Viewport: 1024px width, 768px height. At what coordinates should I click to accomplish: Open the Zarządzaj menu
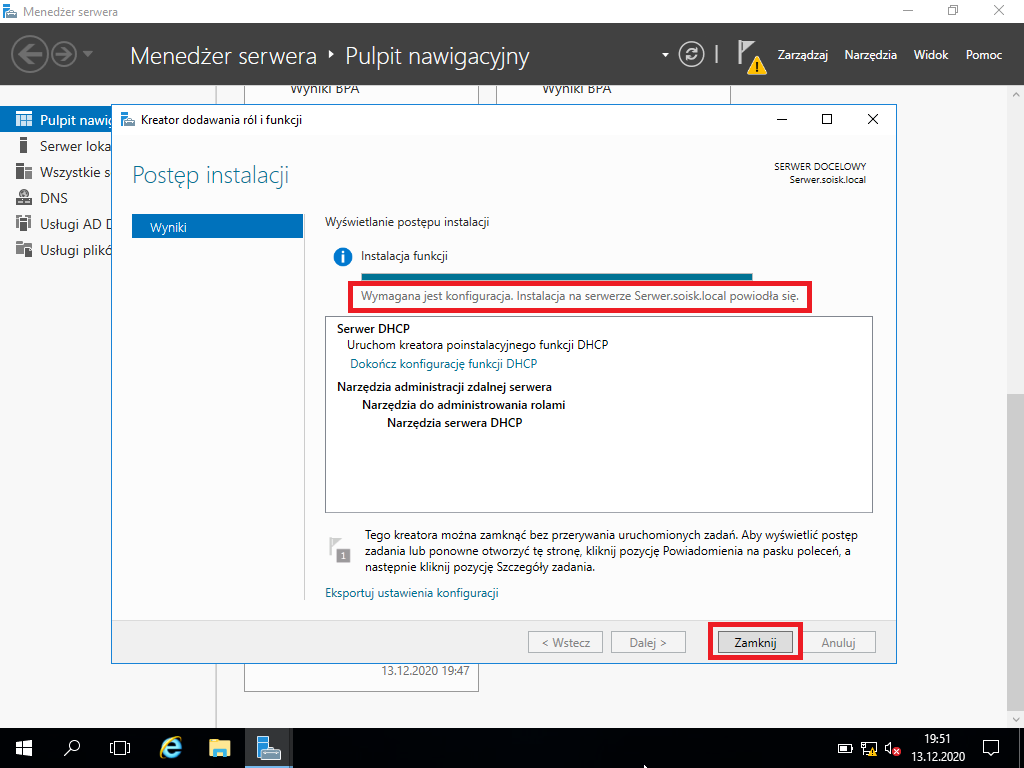click(x=802, y=55)
